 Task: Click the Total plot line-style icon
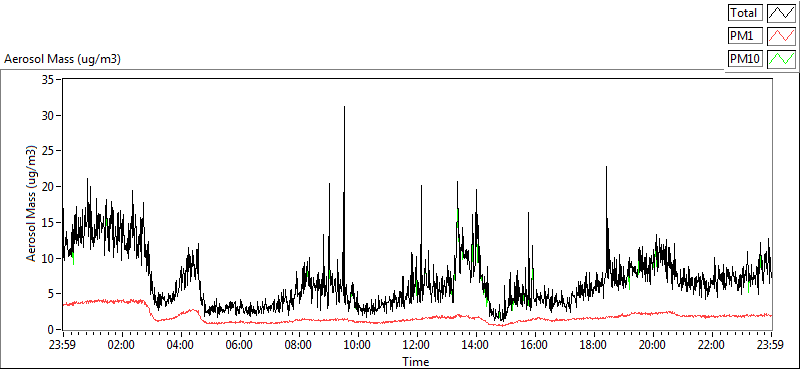tap(782, 13)
